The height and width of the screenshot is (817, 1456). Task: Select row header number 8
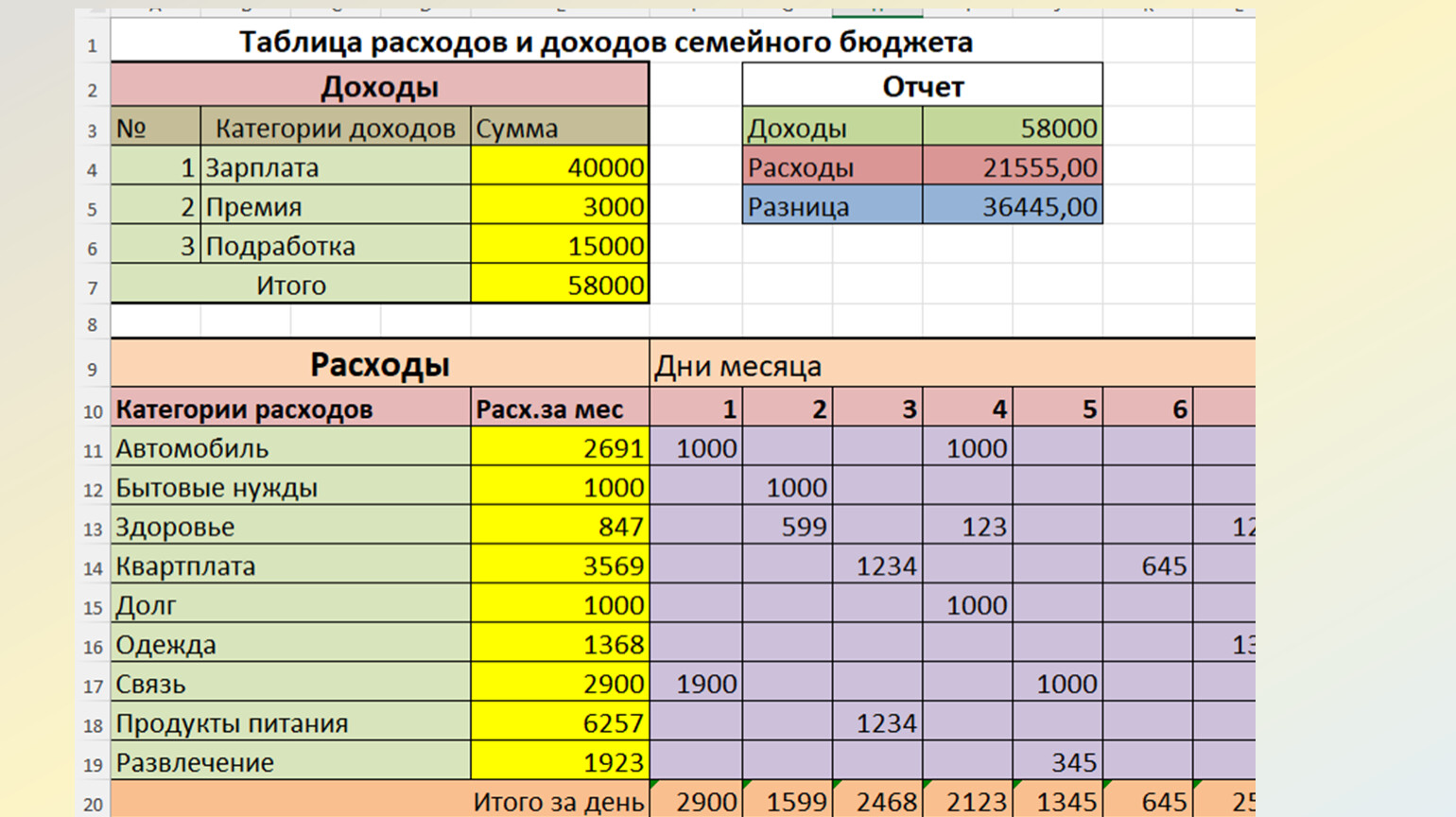(x=92, y=325)
